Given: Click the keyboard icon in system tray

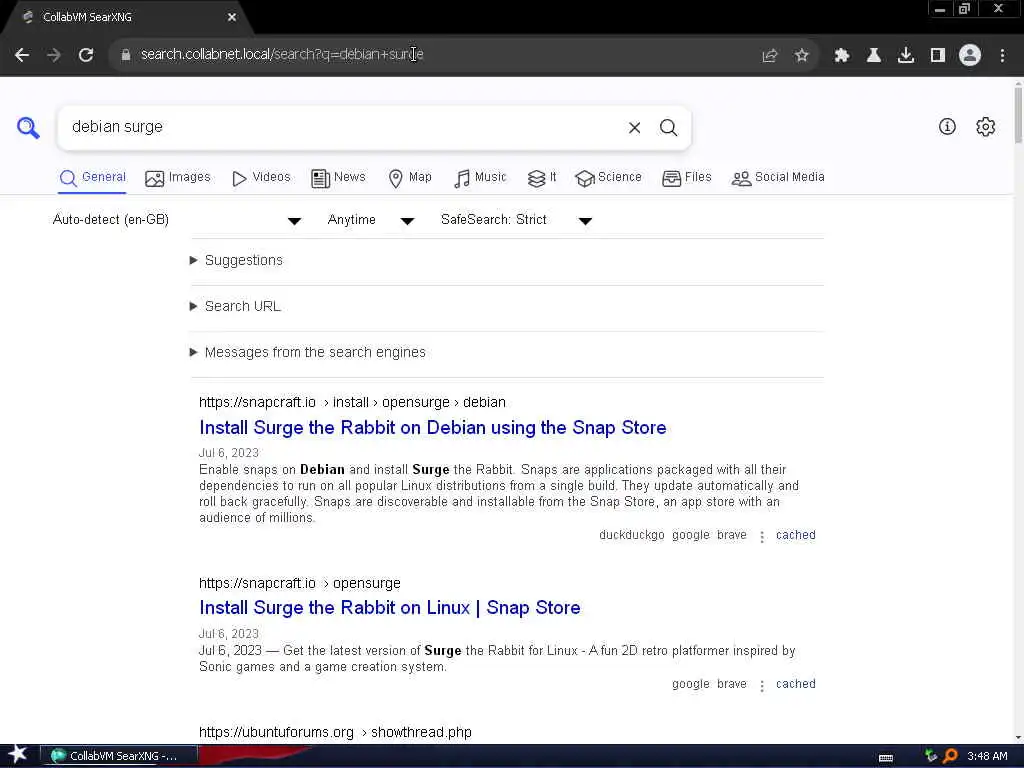Looking at the screenshot, I should point(886,757).
